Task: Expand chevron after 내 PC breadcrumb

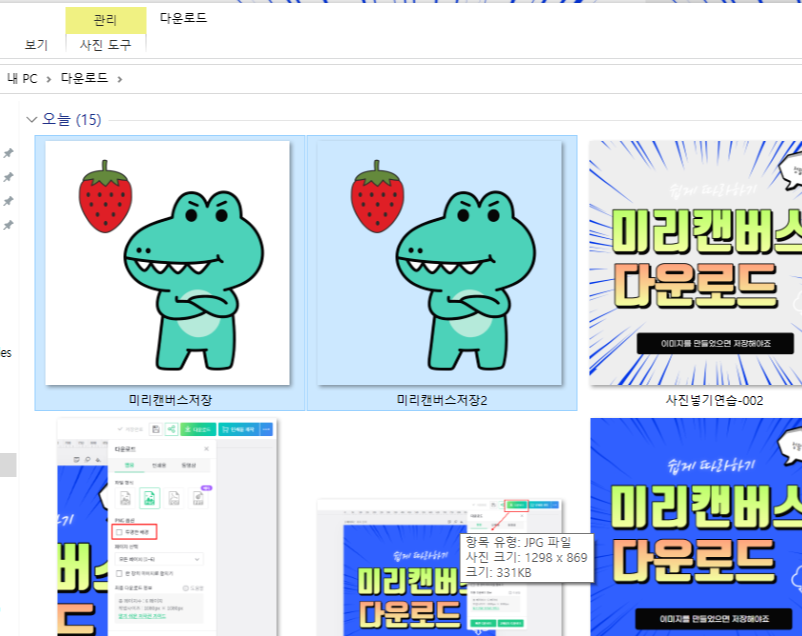Action: 49,79
